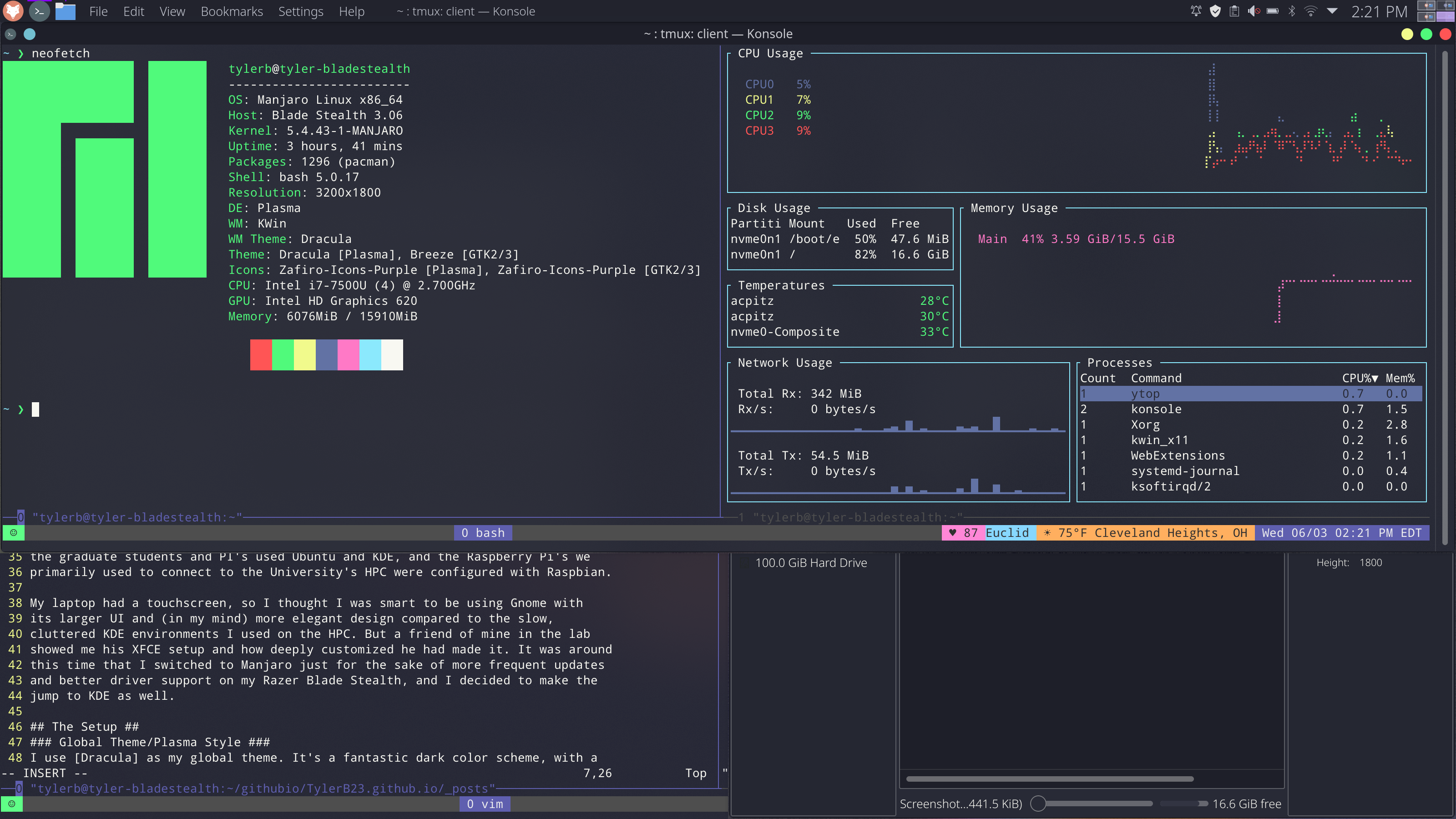Open the fox application launcher icon
The height and width of the screenshot is (819, 1456).
[13, 11]
